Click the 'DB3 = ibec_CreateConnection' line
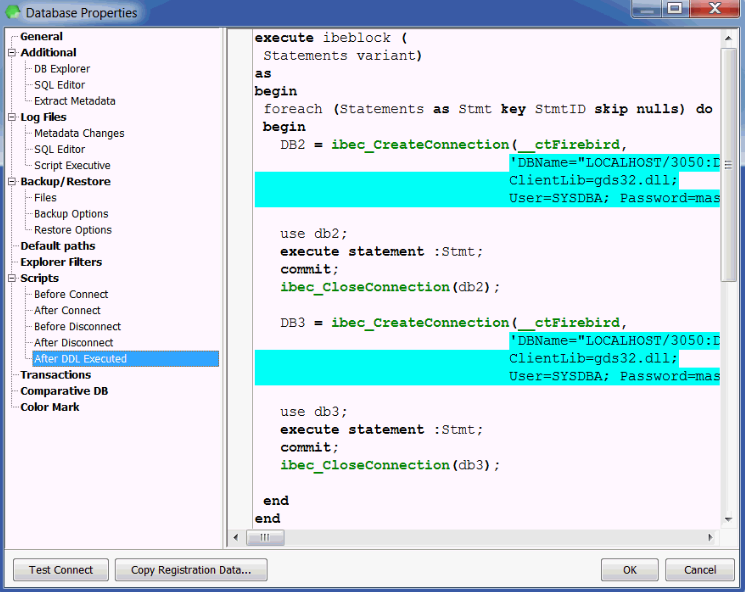Image resolution: width=745 pixels, height=592 pixels. [x=453, y=323]
